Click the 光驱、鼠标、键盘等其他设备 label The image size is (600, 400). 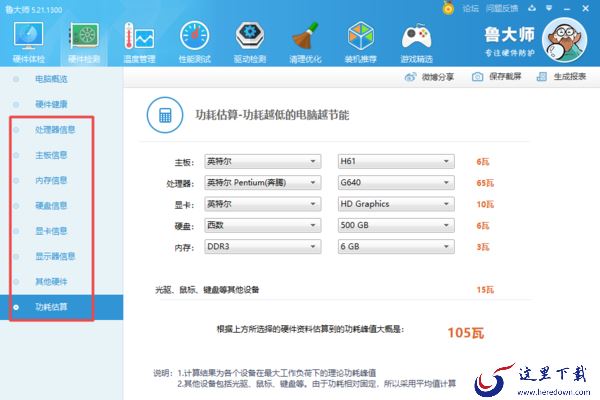pyautogui.click(x=207, y=290)
